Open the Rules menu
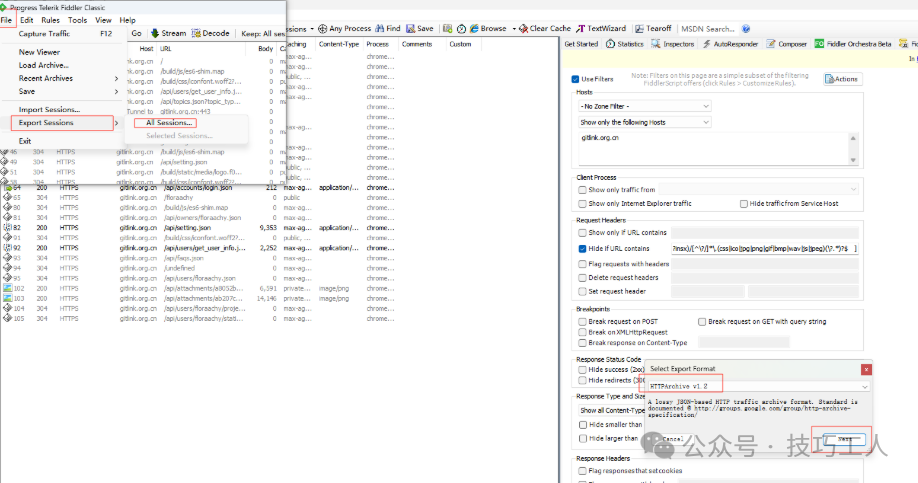Image resolution: width=918 pixels, height=483 pixels. click(x=50, y=20)
